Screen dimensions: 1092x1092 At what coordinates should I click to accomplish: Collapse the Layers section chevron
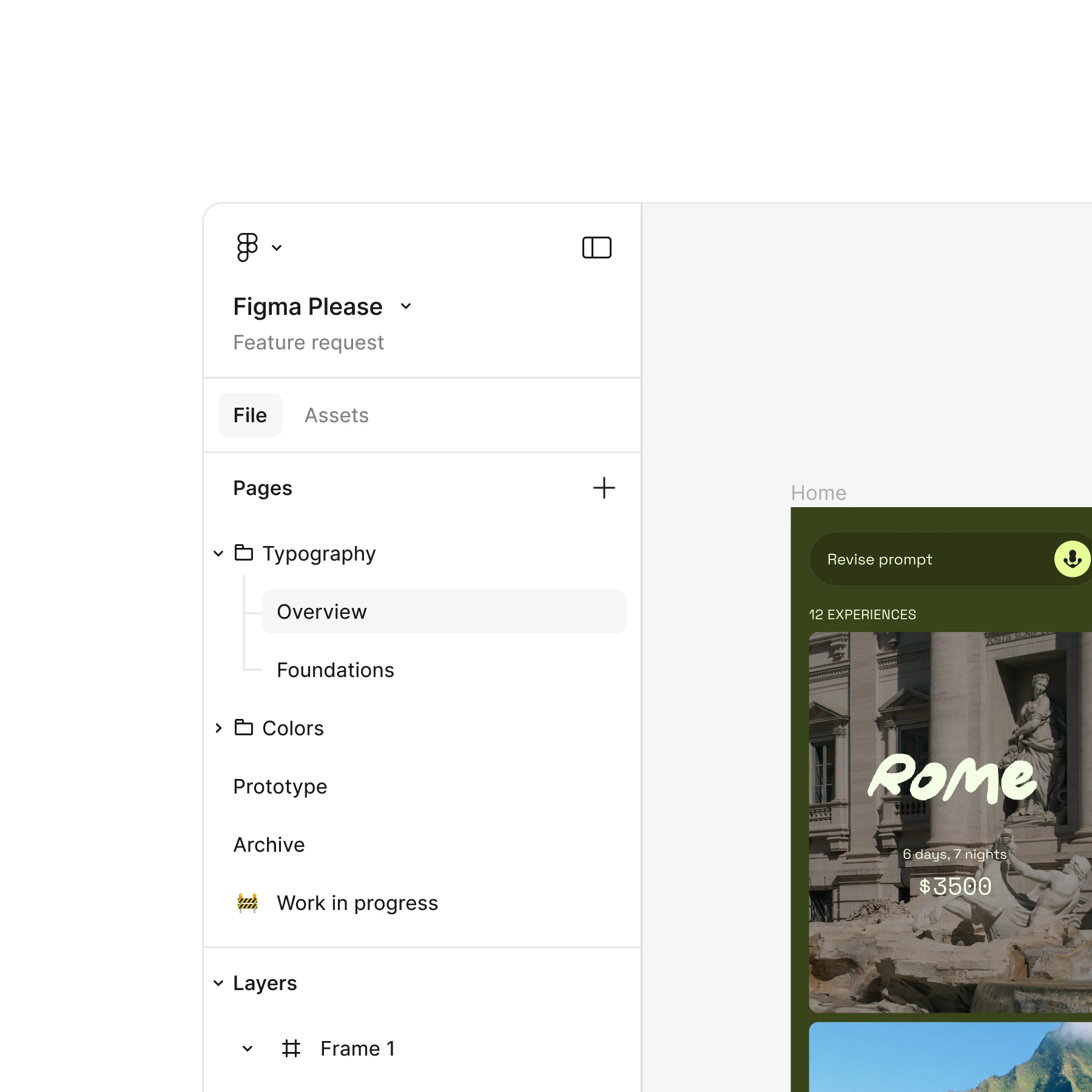[x=218, y=983]
